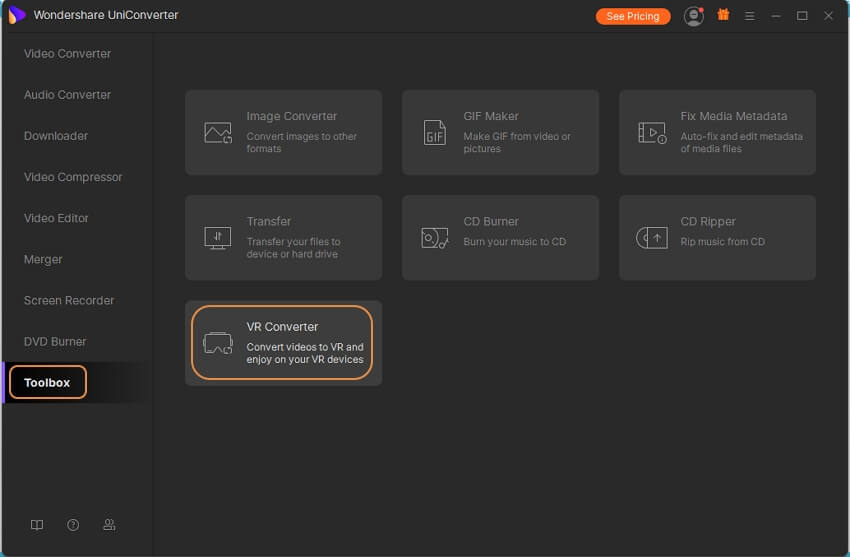Open the Video Compressor section
This screenshot has width=850, height=557.
73,177
